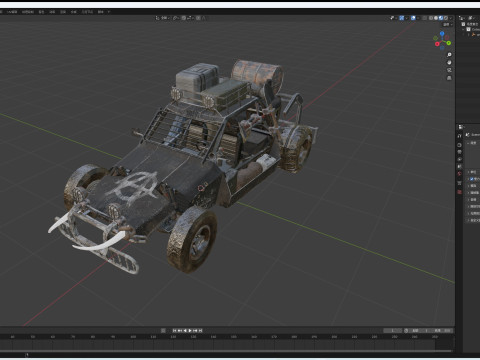Collapse the Collection entry in outliner
Viewport: 480px width, 360px height.
[463, 29]
